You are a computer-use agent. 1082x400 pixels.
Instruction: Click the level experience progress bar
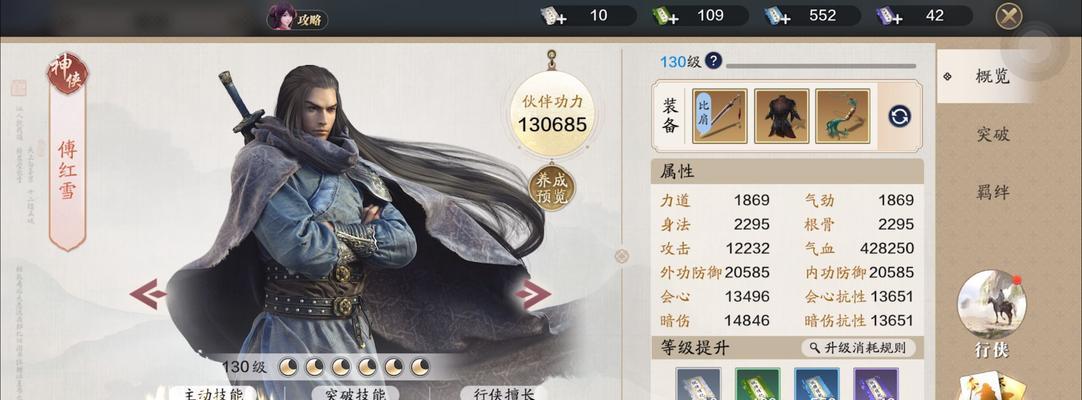coord(820,66)
